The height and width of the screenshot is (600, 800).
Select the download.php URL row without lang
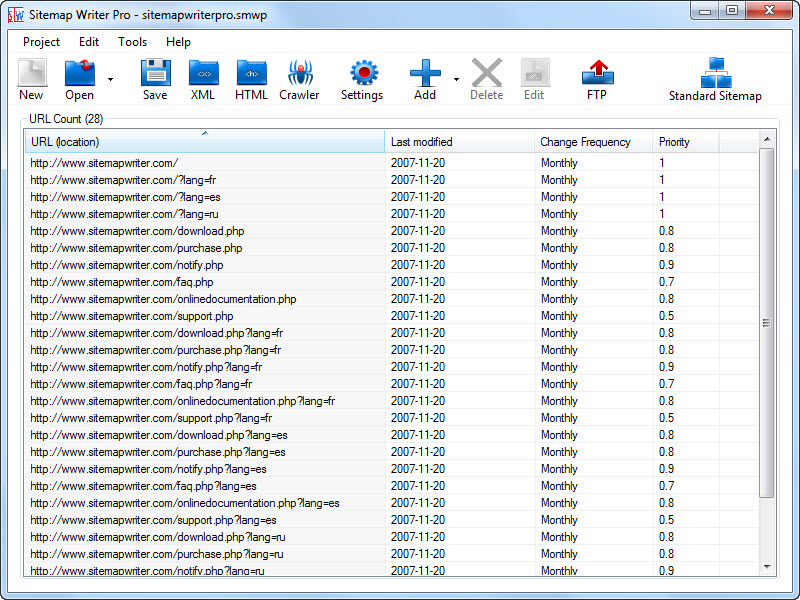[x=391, y=231]
